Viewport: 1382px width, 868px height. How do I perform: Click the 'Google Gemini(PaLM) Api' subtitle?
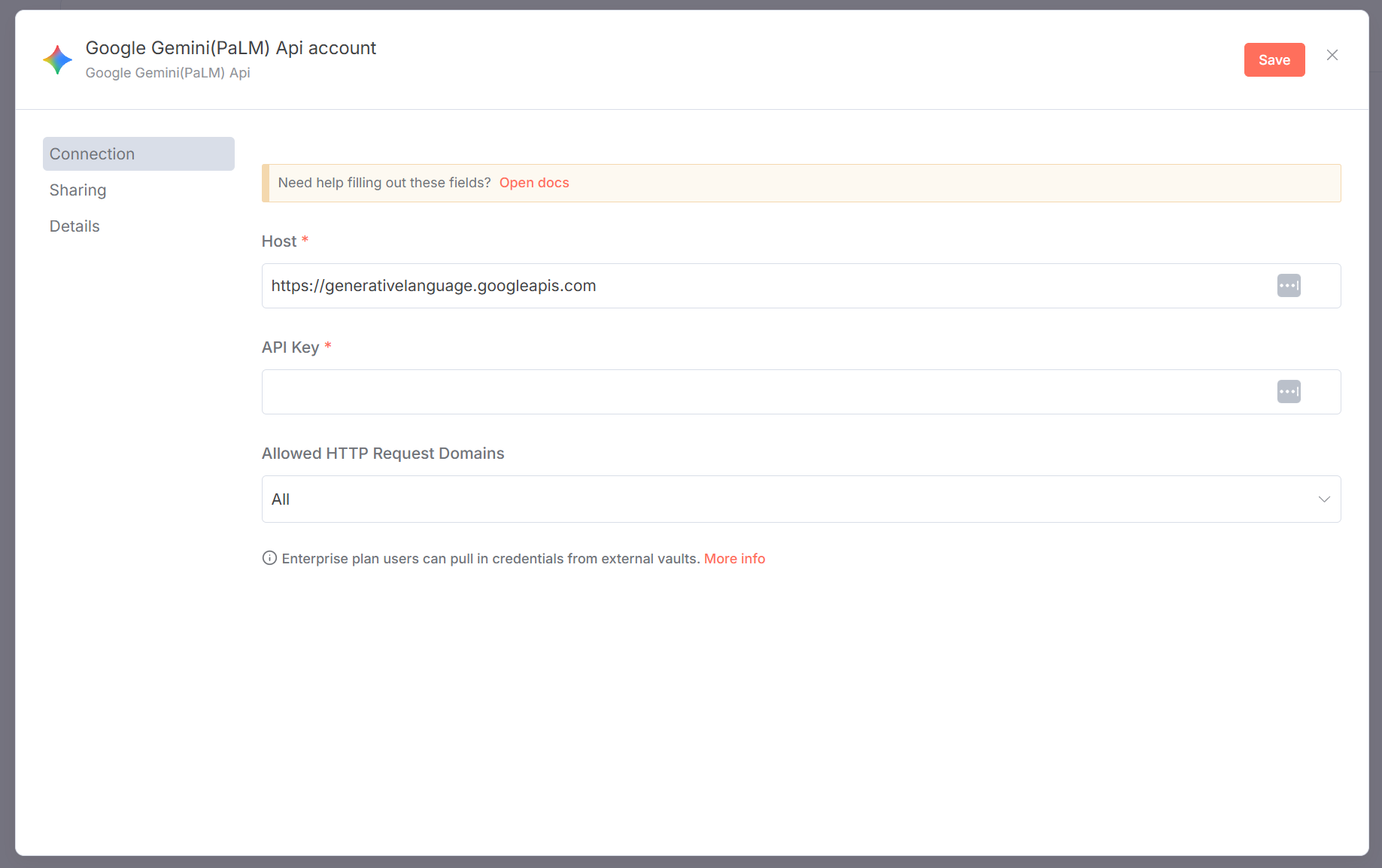pos(168,73)
